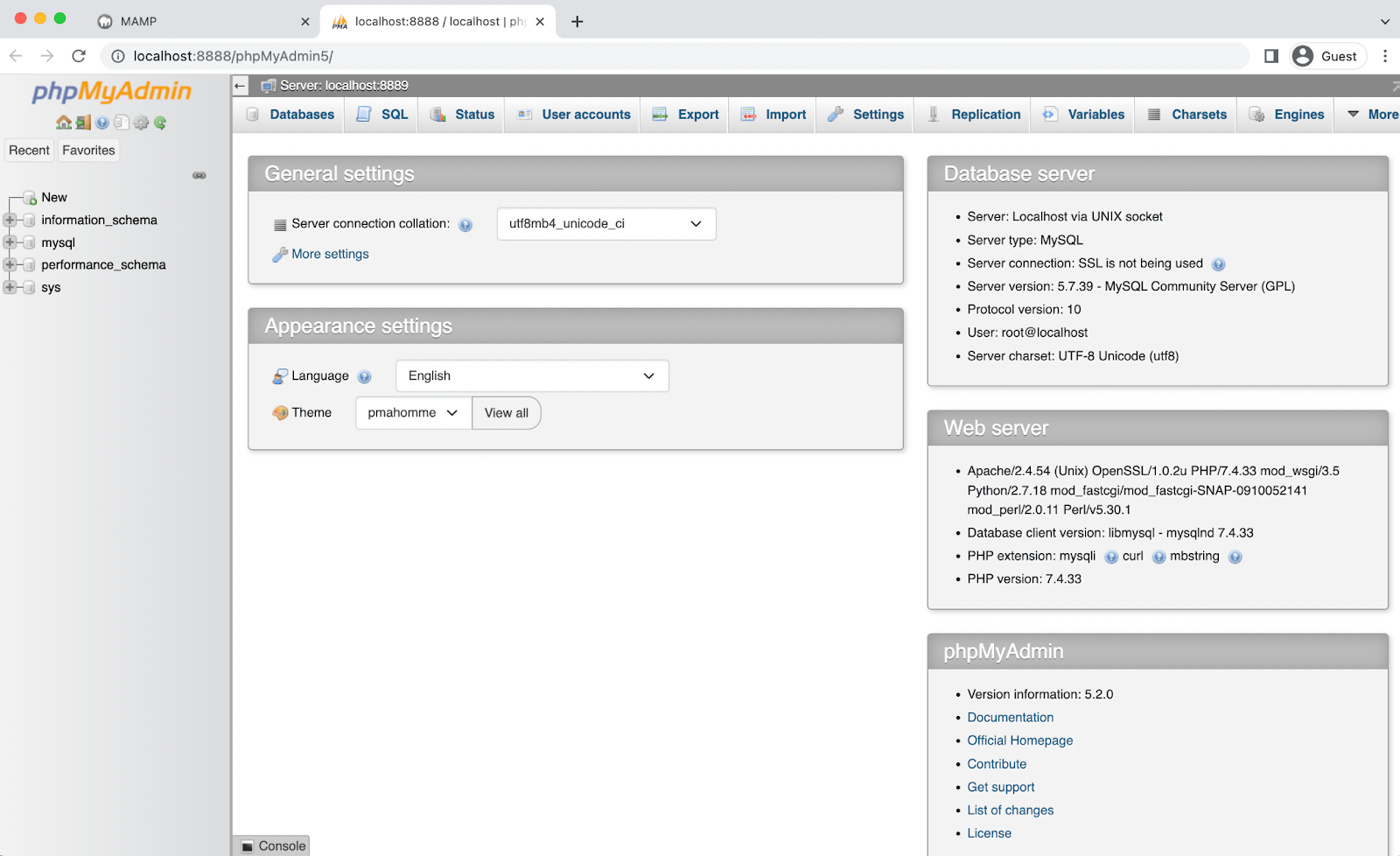Open phpMyAdmin help via question mark icon
1400x856 pixels.
point(101,123)
